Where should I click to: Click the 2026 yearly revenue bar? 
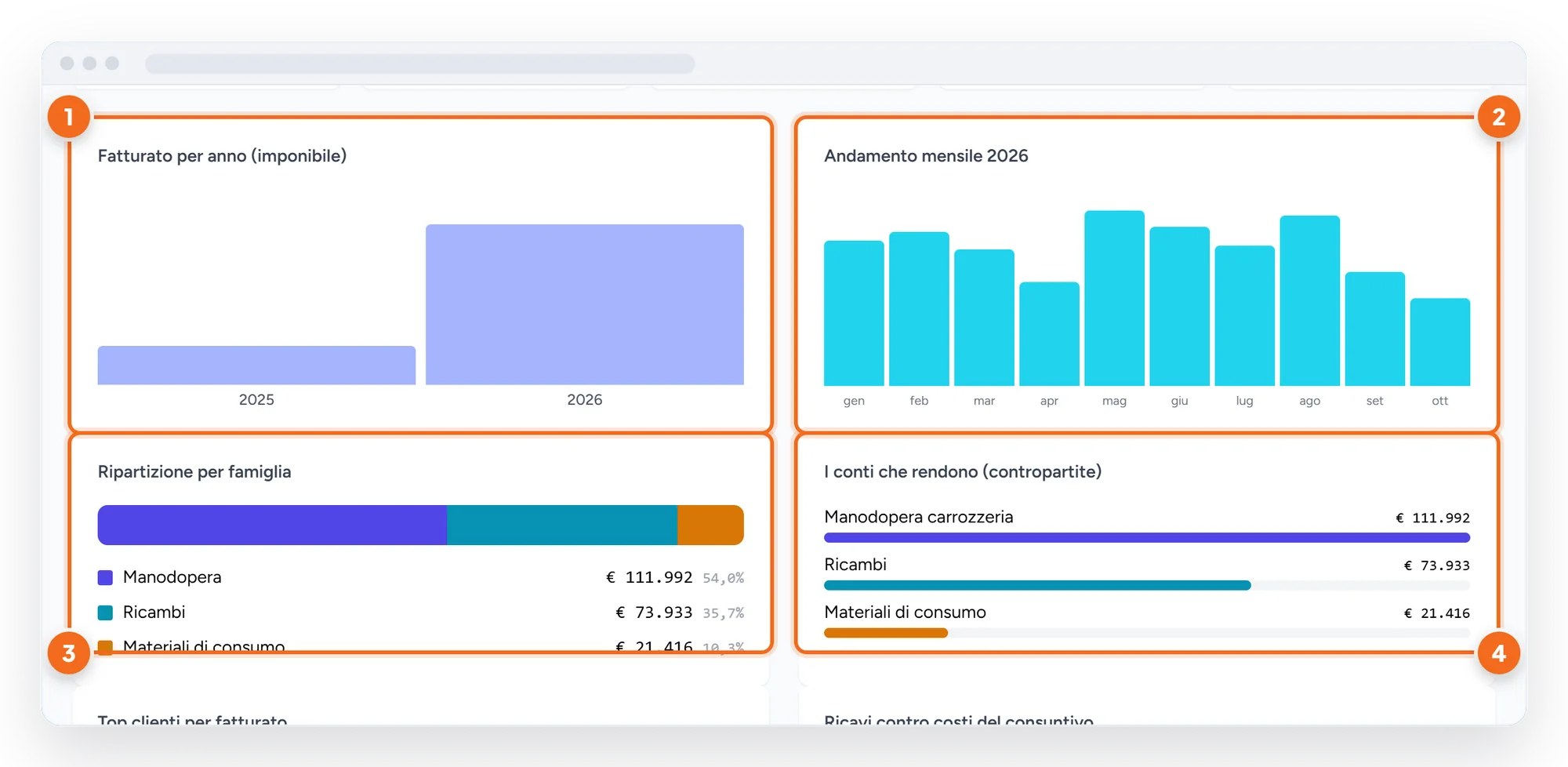tap(585, 304)
